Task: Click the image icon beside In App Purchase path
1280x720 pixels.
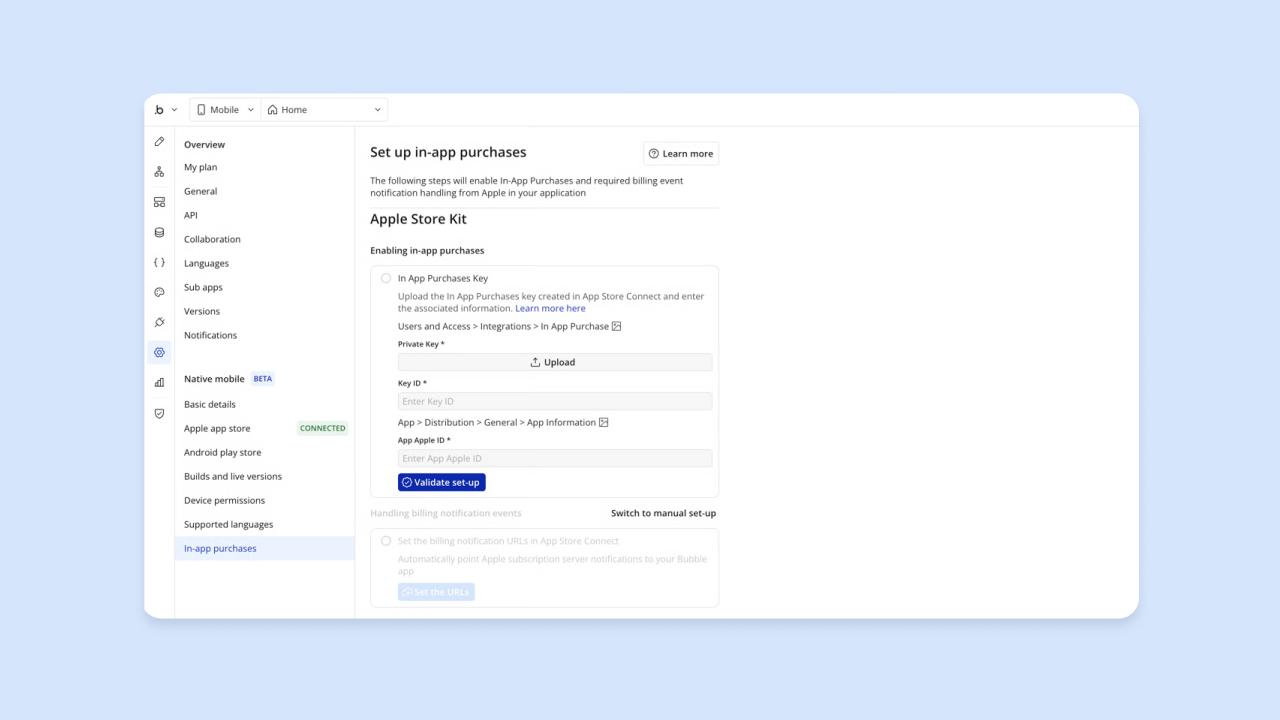Action: pos(617,326)
